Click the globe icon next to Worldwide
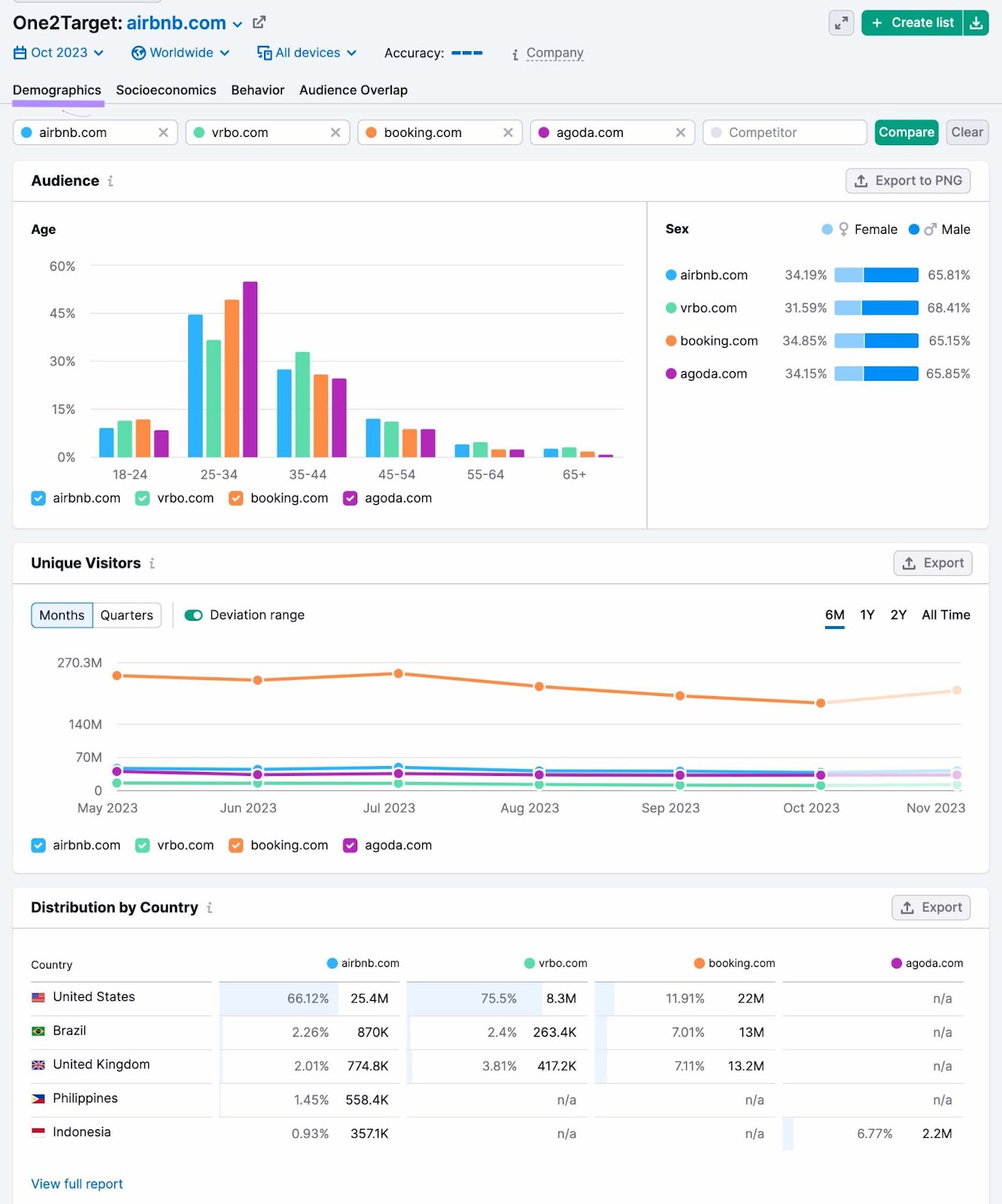Viewport: 1002px width, 1204px height. coord(138,53)
